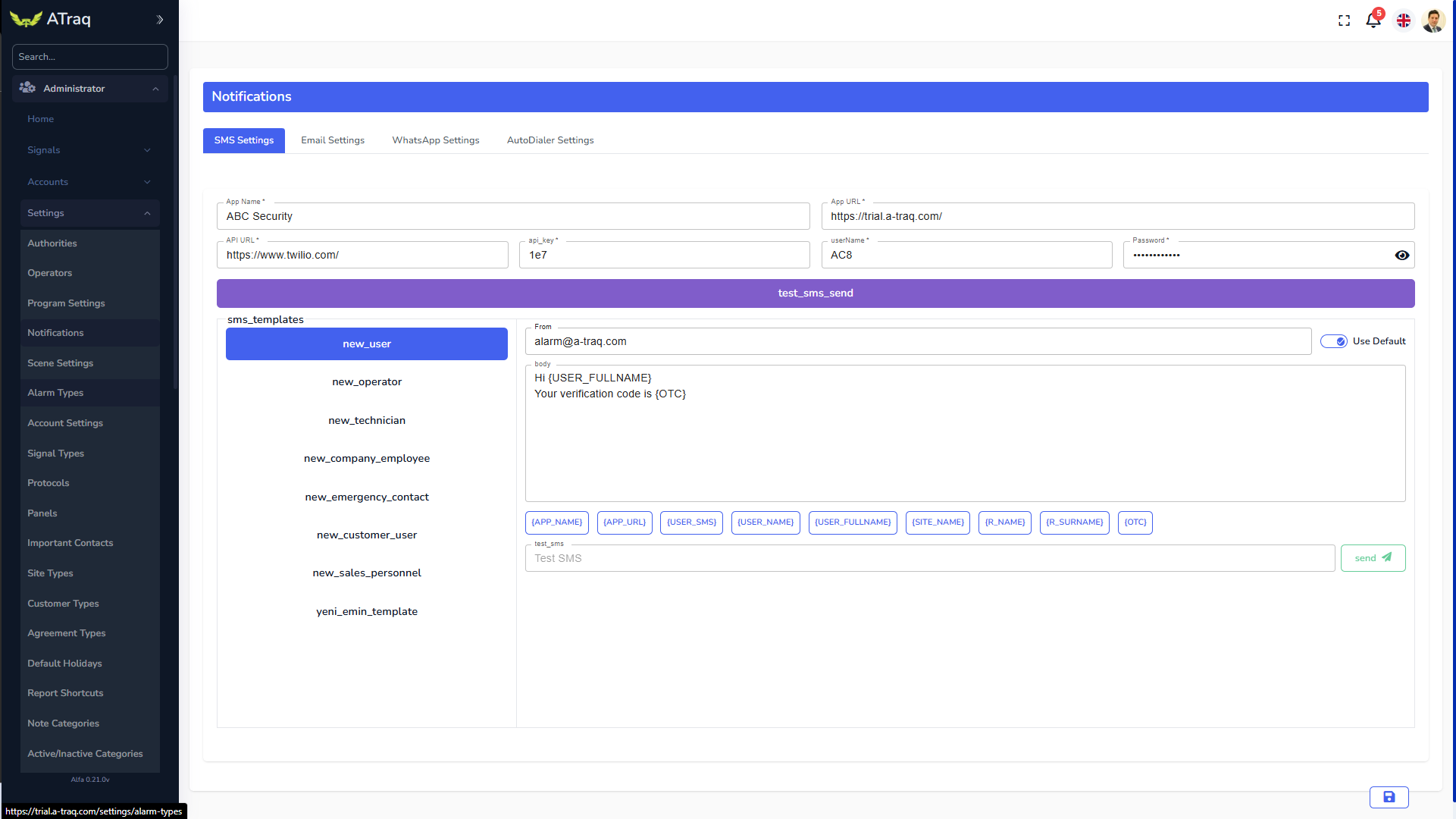This screenshot has width=1456, height=819.
Task: Click the save floppy disk icon
Action: tap(1389, 797)
